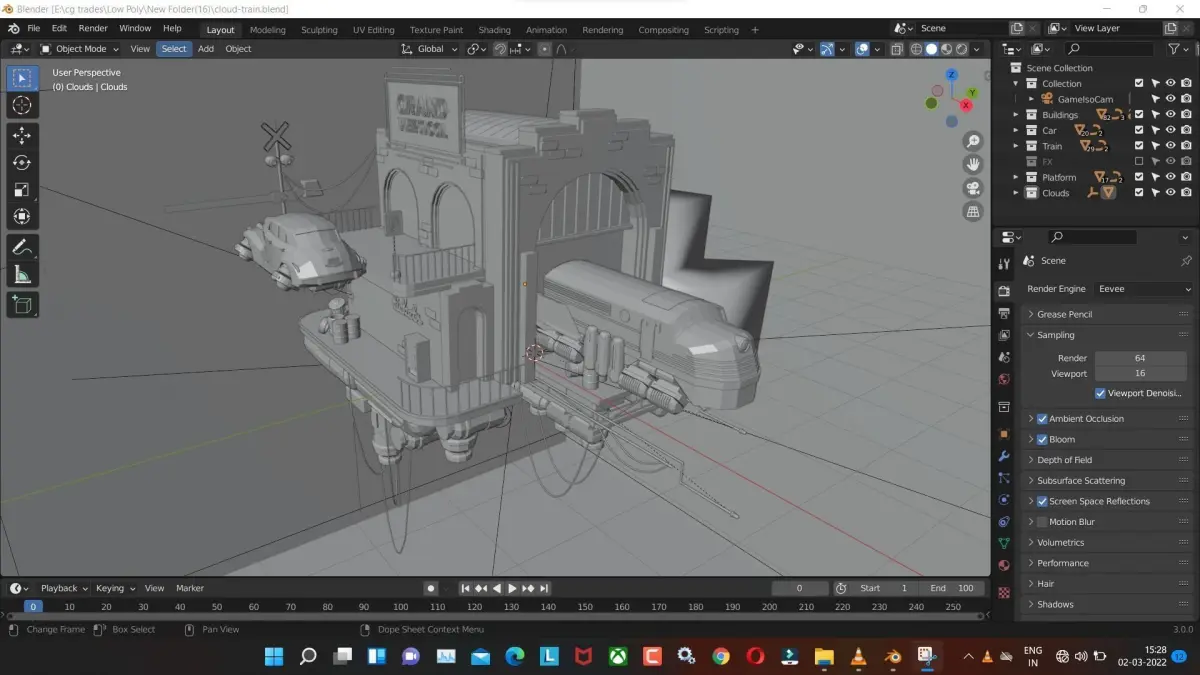Open the World properties tab
This screenshot has height=675, width=1200.
click(x=1004, y=380)
